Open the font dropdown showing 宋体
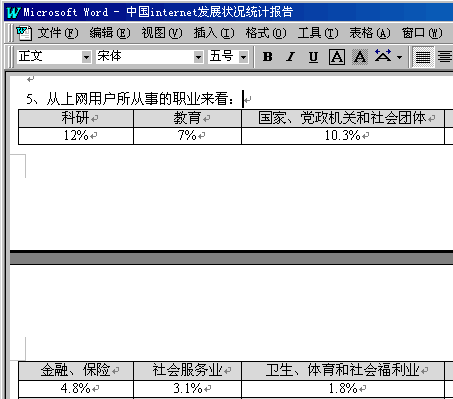 [x=198, y=57]
